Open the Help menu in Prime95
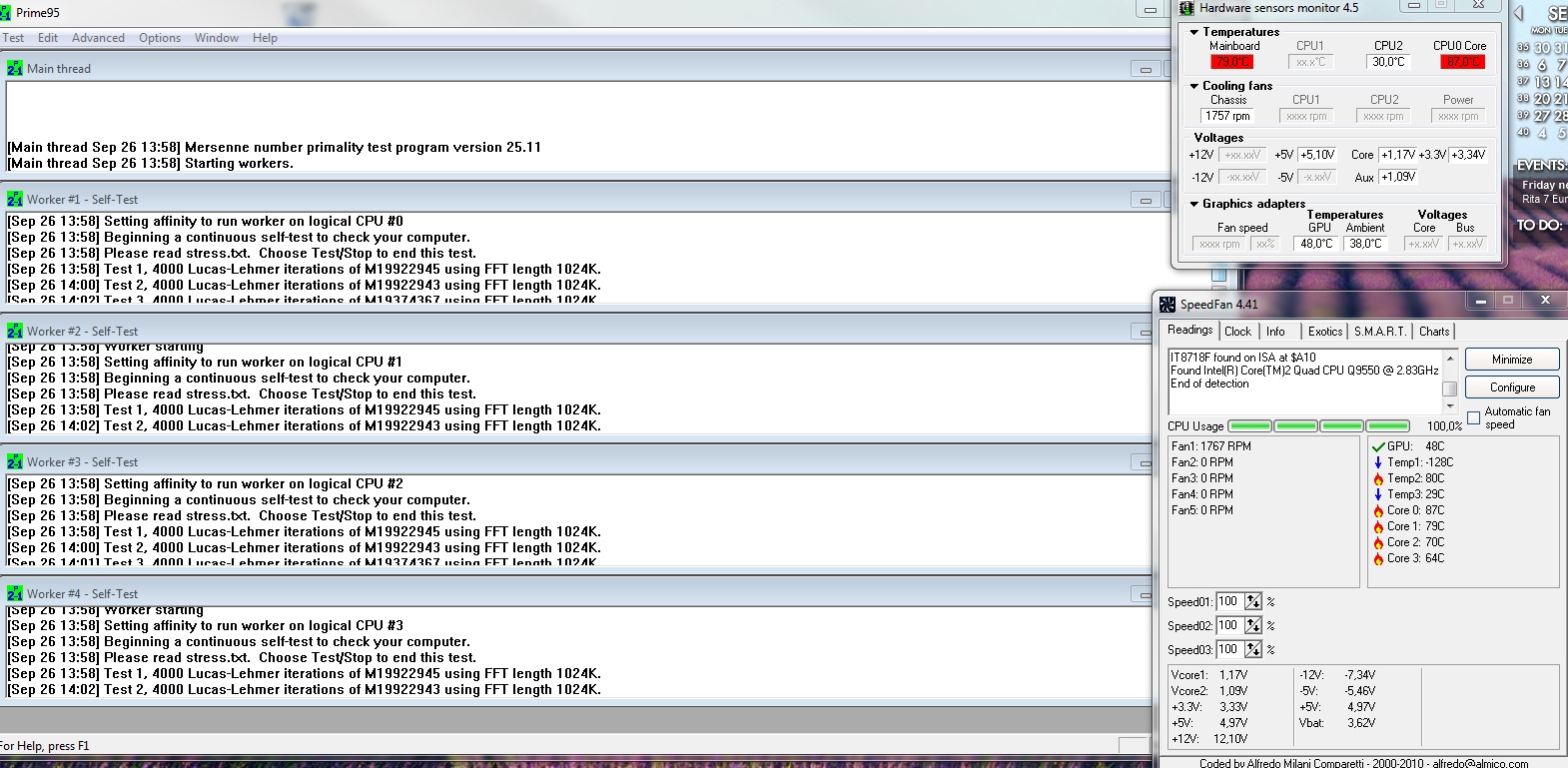 pyautogui.click(x=265, y=38)
